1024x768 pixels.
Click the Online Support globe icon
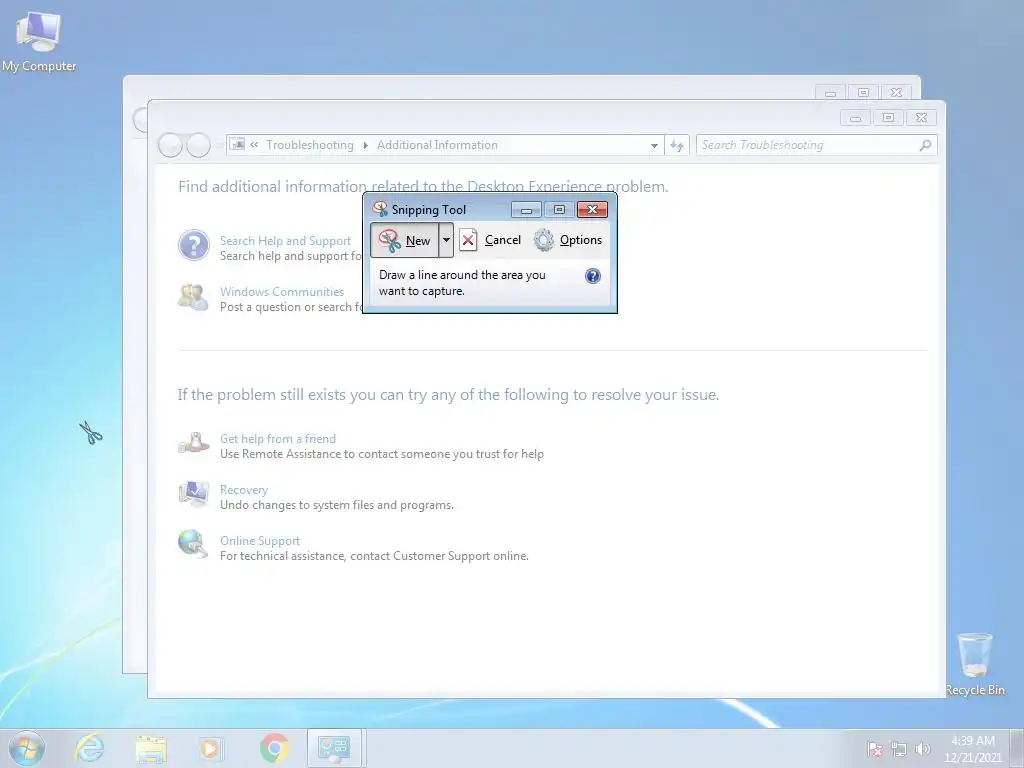coord(193,545)
